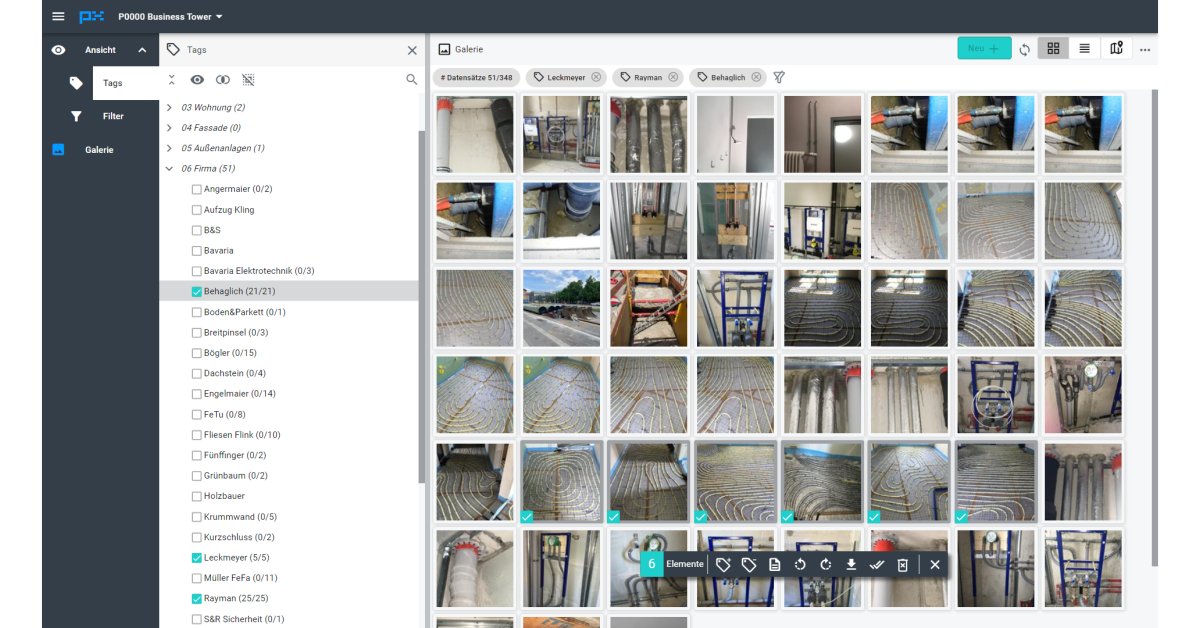The image size is (1200, 628).
Task: Collapse the Ansicht sidebar section
Action: tap(143, 50)
